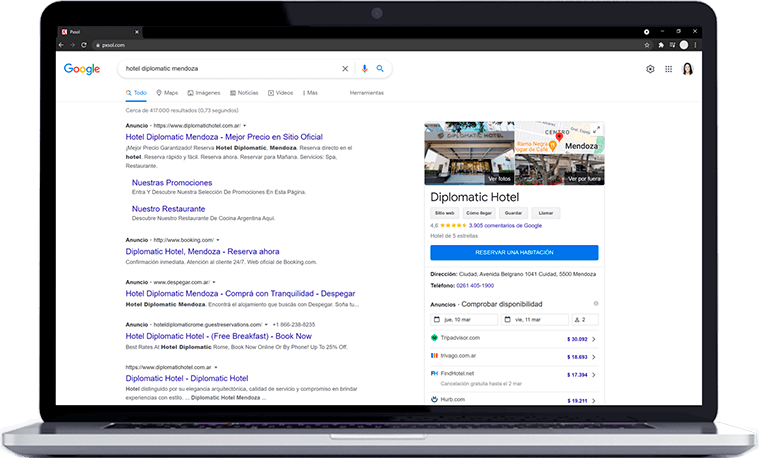Click the search text field
The image size is (759, 458).
tap(231, 69)
